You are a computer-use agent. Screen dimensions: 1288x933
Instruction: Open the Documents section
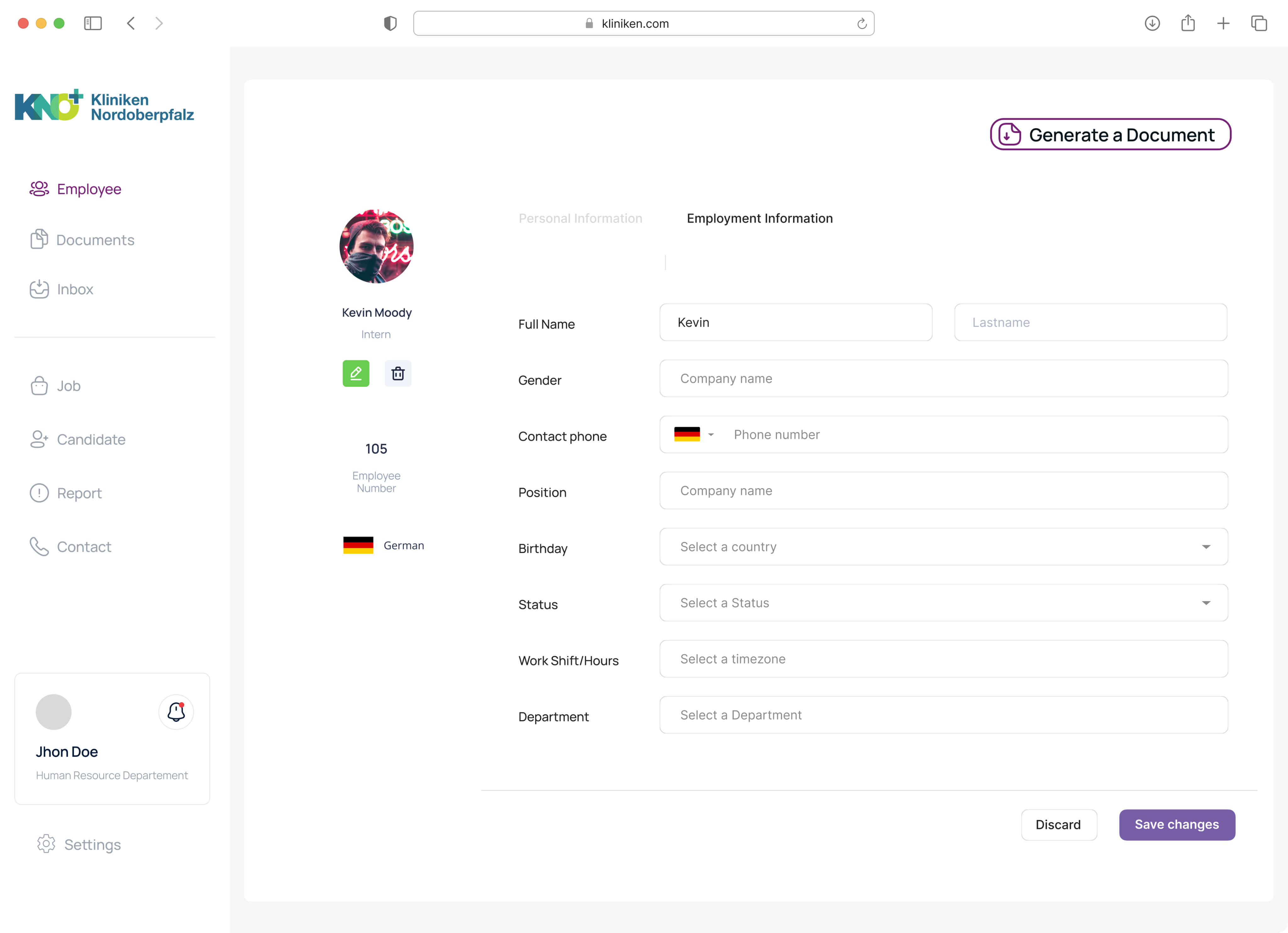[x=95, y=240]
